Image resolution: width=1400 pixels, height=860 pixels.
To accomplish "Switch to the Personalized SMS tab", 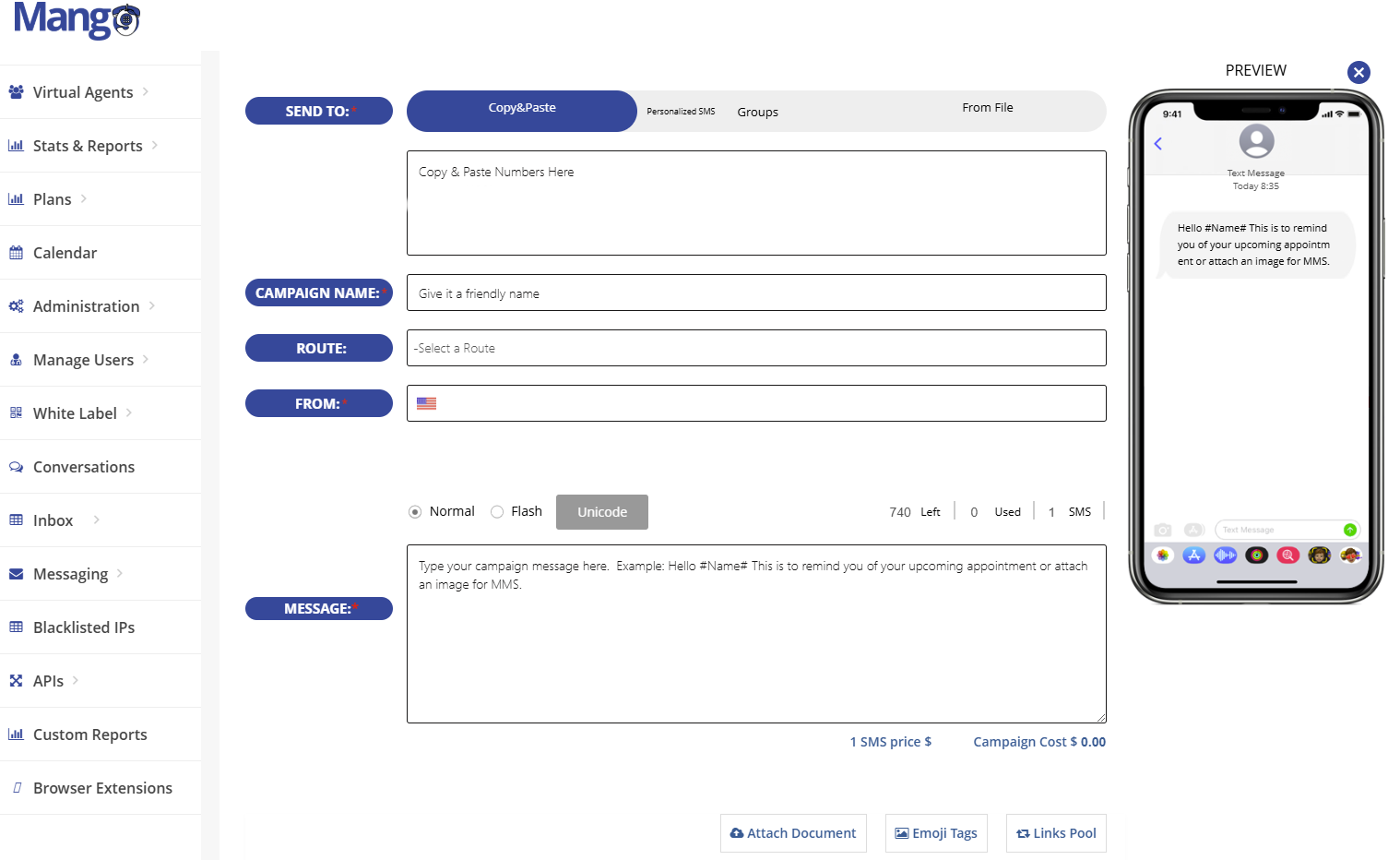I will point(681,111).
